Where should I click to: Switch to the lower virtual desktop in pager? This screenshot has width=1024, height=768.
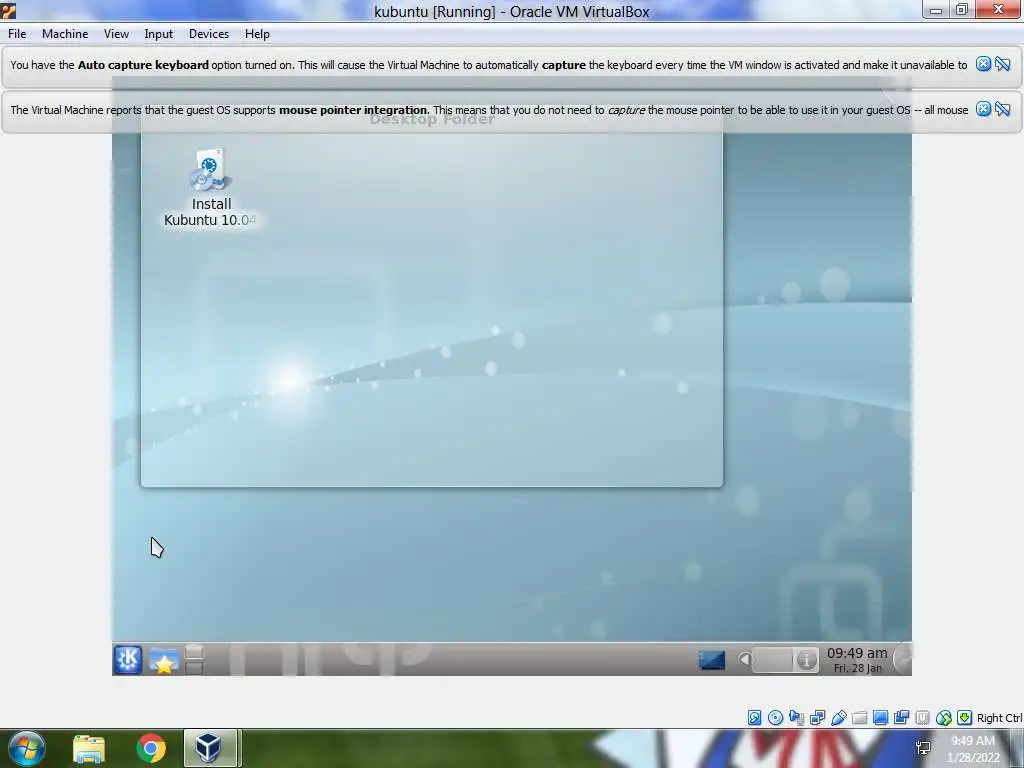pyautogui.click(x=195, y=667)
